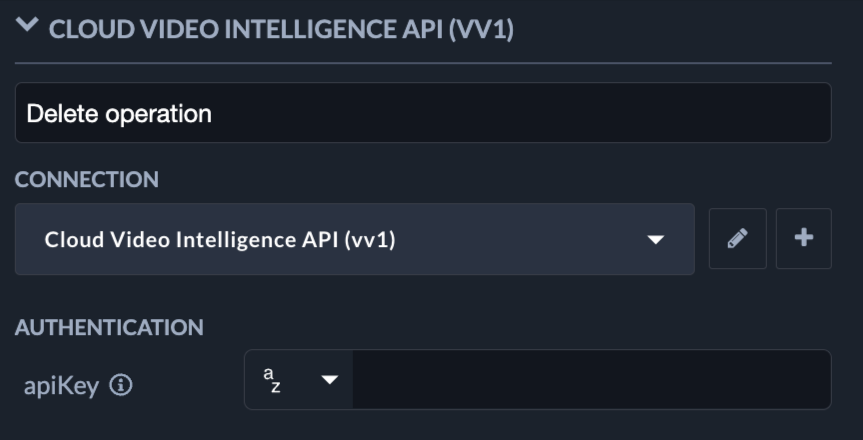Click the CLOUD VIDEO INTELLIGENCE API (VV1) header title
Screen dimensions: 863x440
click(x=281, y=29)
